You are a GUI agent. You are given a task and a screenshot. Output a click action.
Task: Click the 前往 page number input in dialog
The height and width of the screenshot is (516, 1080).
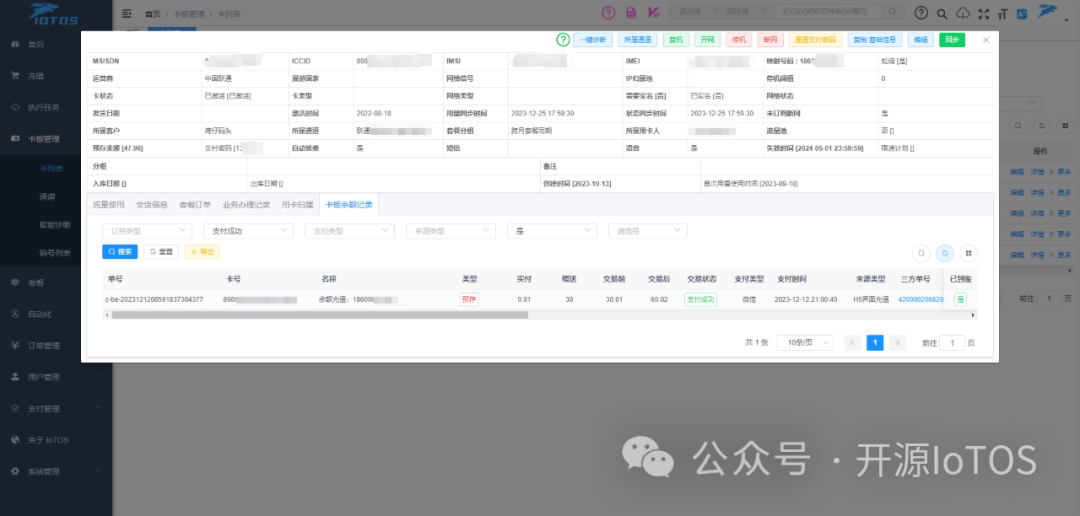[x=952, y=342]
